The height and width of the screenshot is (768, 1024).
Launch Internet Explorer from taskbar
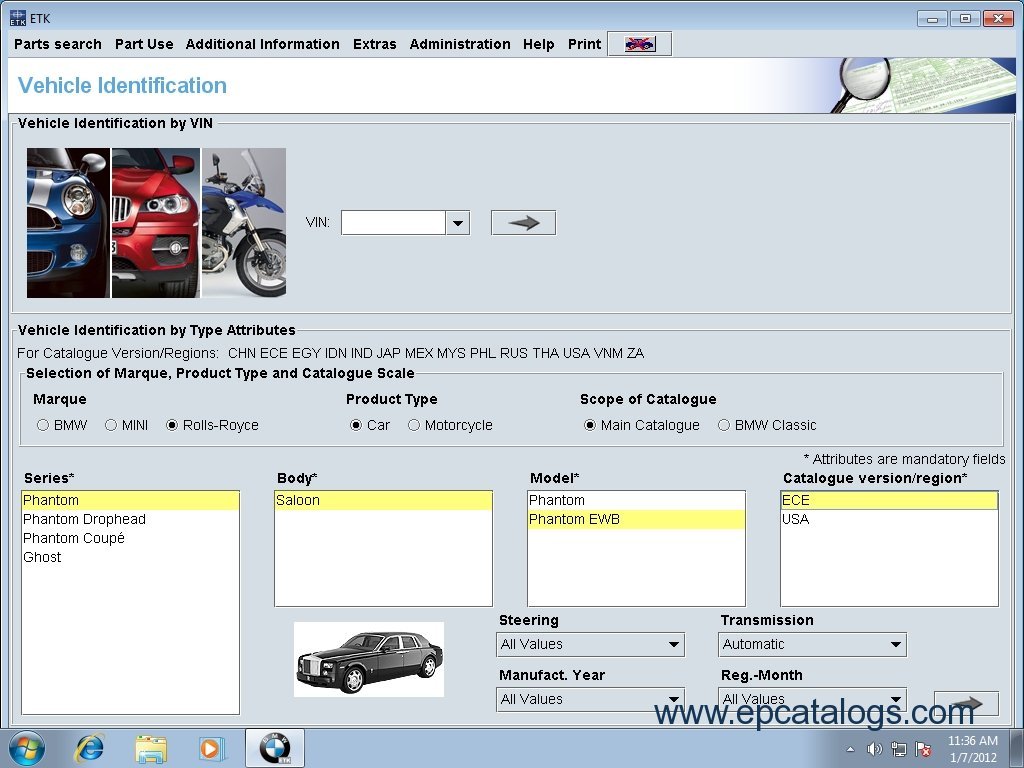[89, 748]
